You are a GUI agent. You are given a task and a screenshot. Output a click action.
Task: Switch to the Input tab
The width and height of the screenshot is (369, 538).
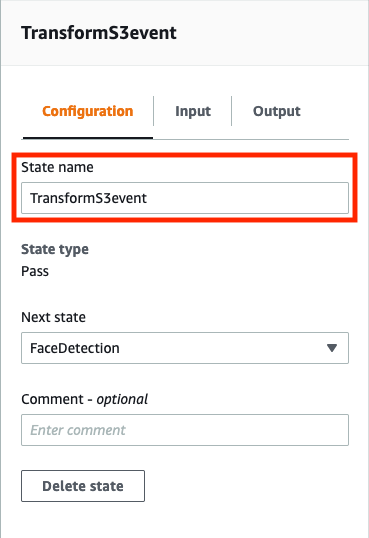tap(193, 111)
